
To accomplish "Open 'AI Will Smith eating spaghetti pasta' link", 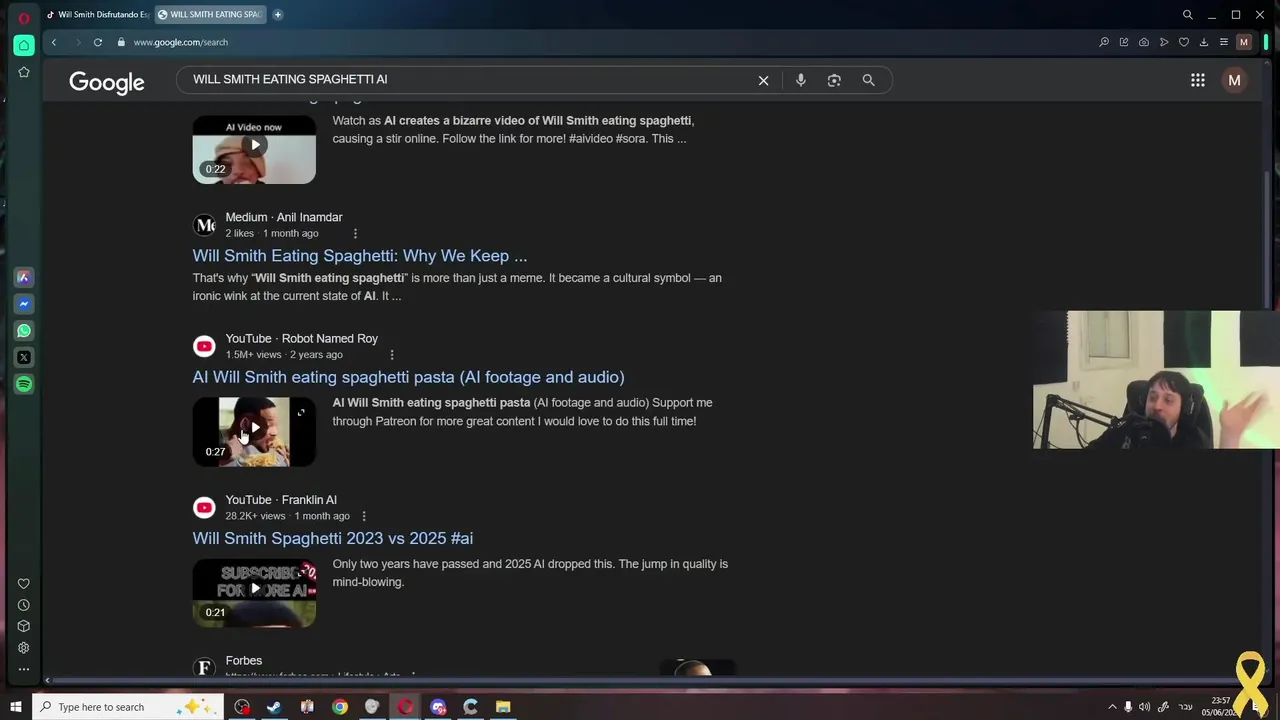I will [408, 377].
